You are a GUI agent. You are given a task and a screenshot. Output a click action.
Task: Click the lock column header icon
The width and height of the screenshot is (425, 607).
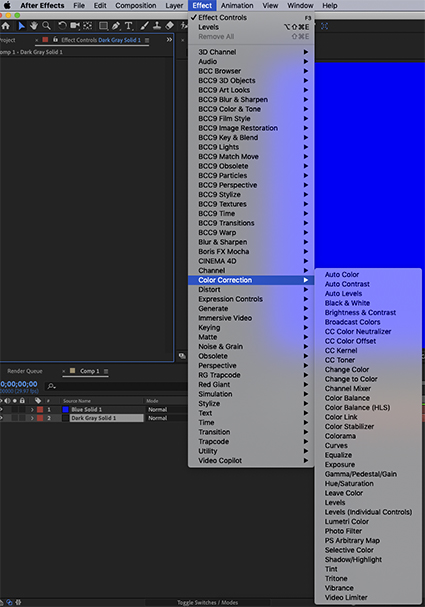pos(22,401)
